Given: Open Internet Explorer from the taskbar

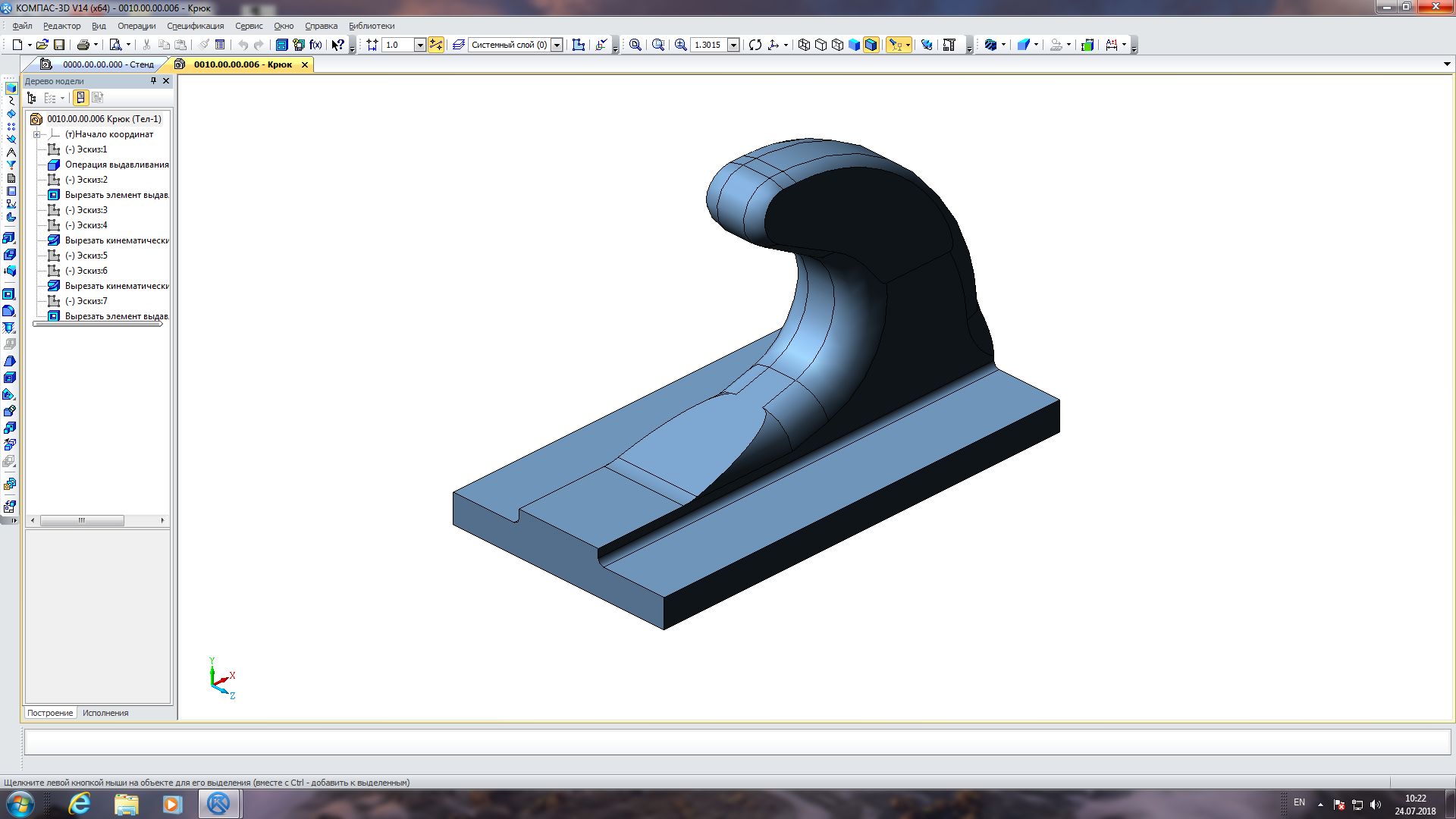Looking at the screenshot, I should point(80,804).
